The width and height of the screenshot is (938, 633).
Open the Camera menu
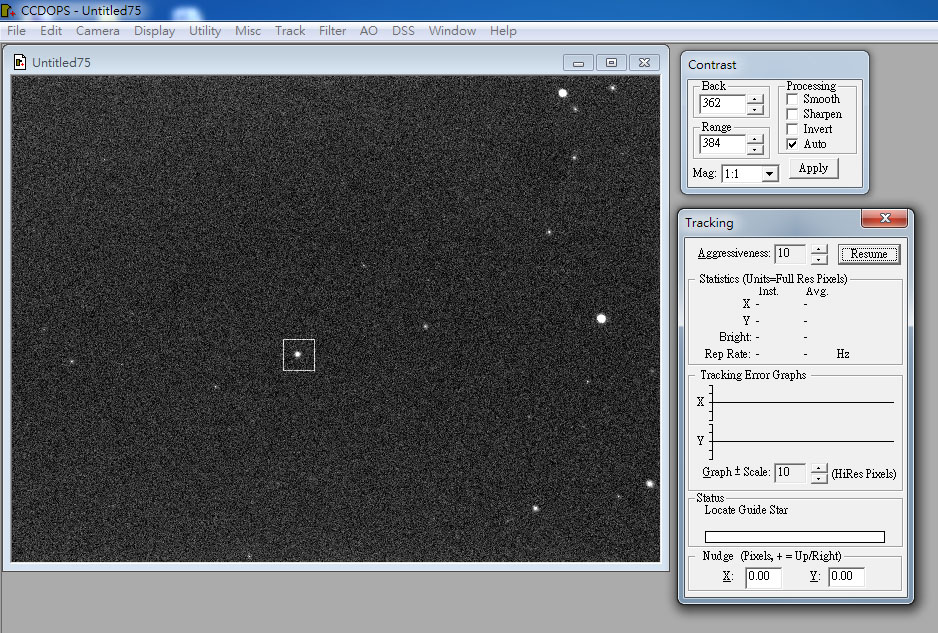(x=97, y=31)
